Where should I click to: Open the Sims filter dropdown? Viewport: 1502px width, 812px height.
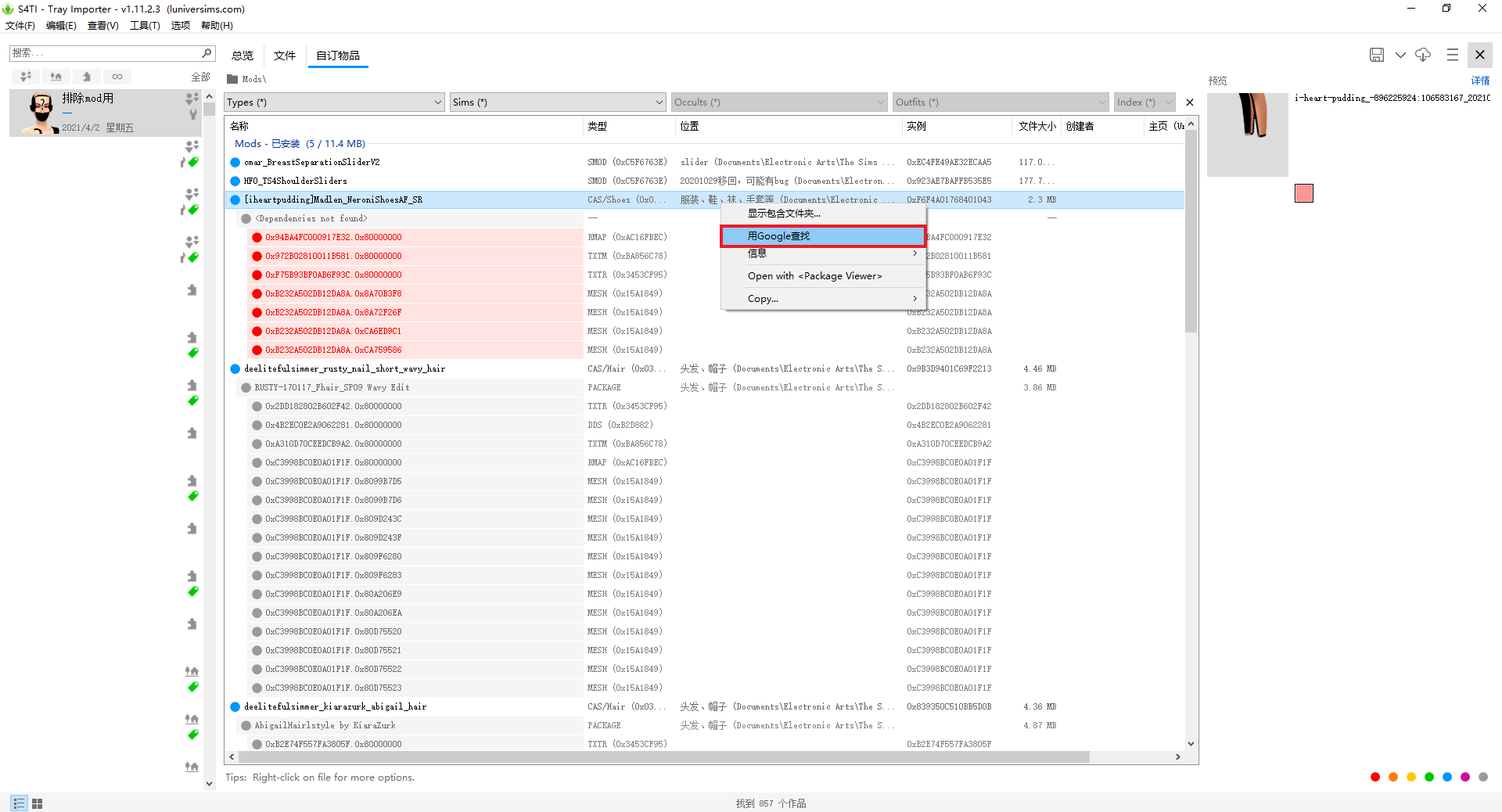[x=558, y=102]
